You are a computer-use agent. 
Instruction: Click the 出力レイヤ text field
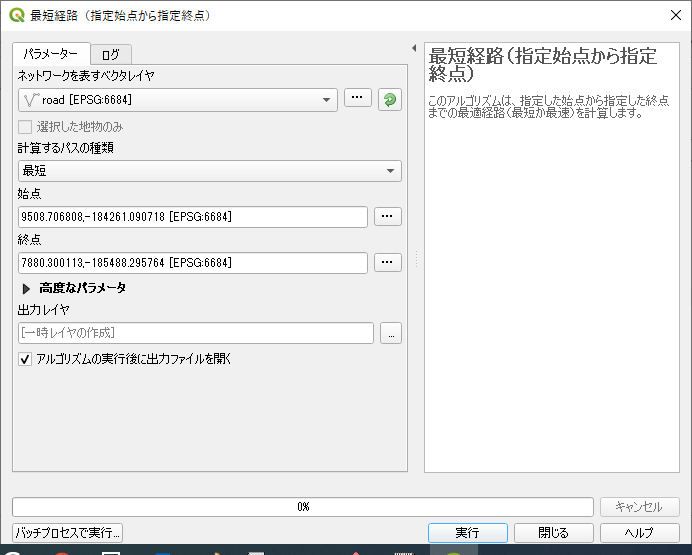pos(196,333)
